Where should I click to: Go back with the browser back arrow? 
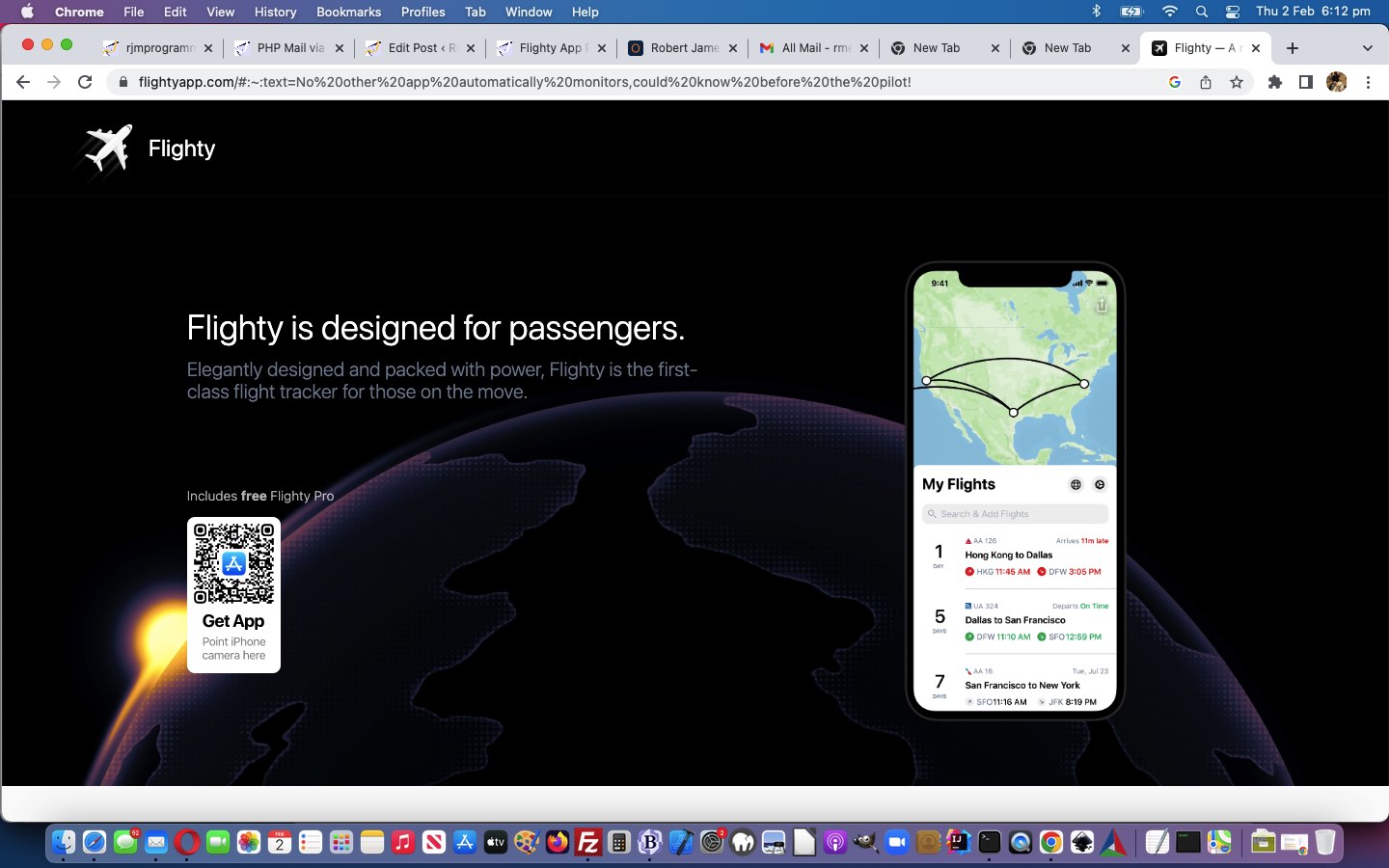coord(23,82)
